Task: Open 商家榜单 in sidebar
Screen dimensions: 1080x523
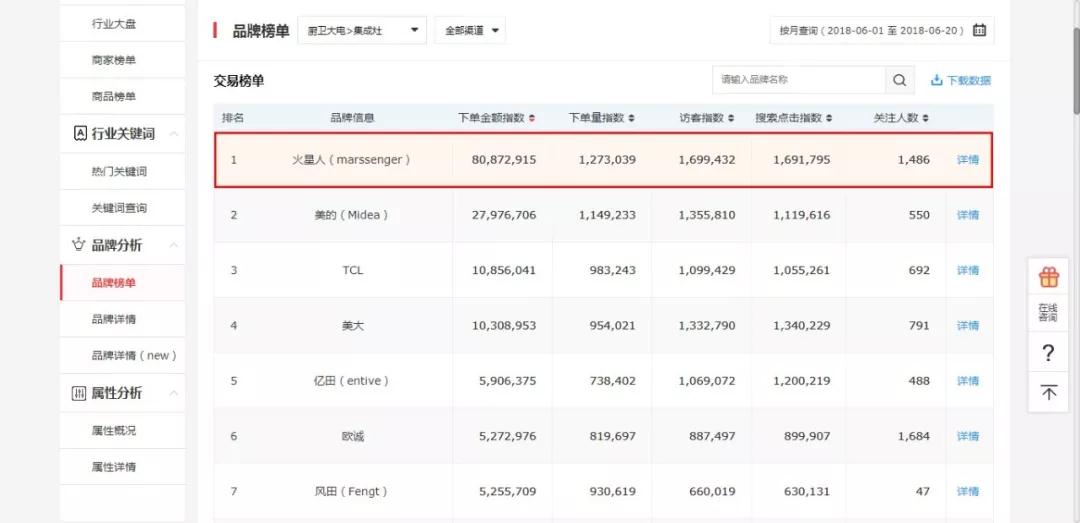Action: coord(114,60)
